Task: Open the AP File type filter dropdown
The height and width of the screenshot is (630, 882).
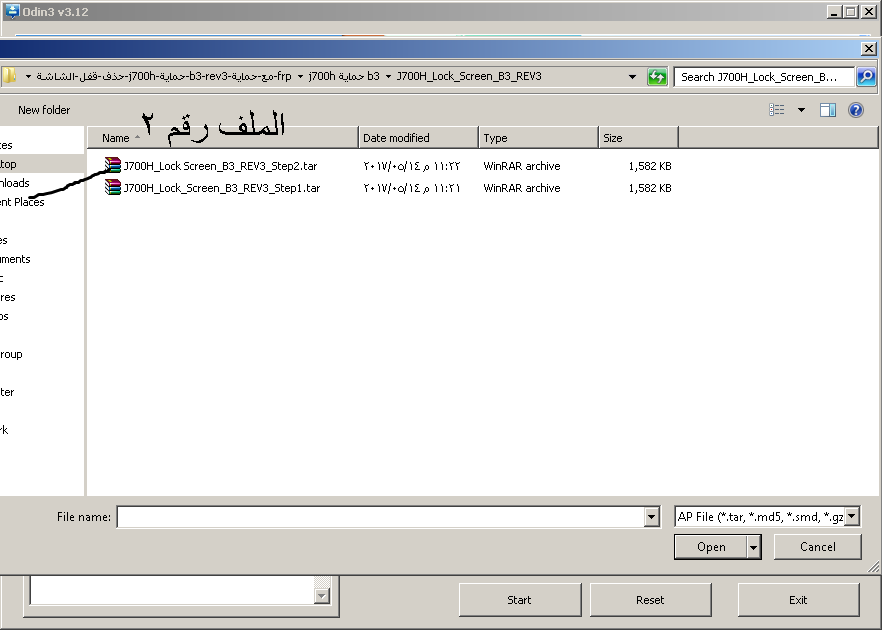Action: click(767, 516)
